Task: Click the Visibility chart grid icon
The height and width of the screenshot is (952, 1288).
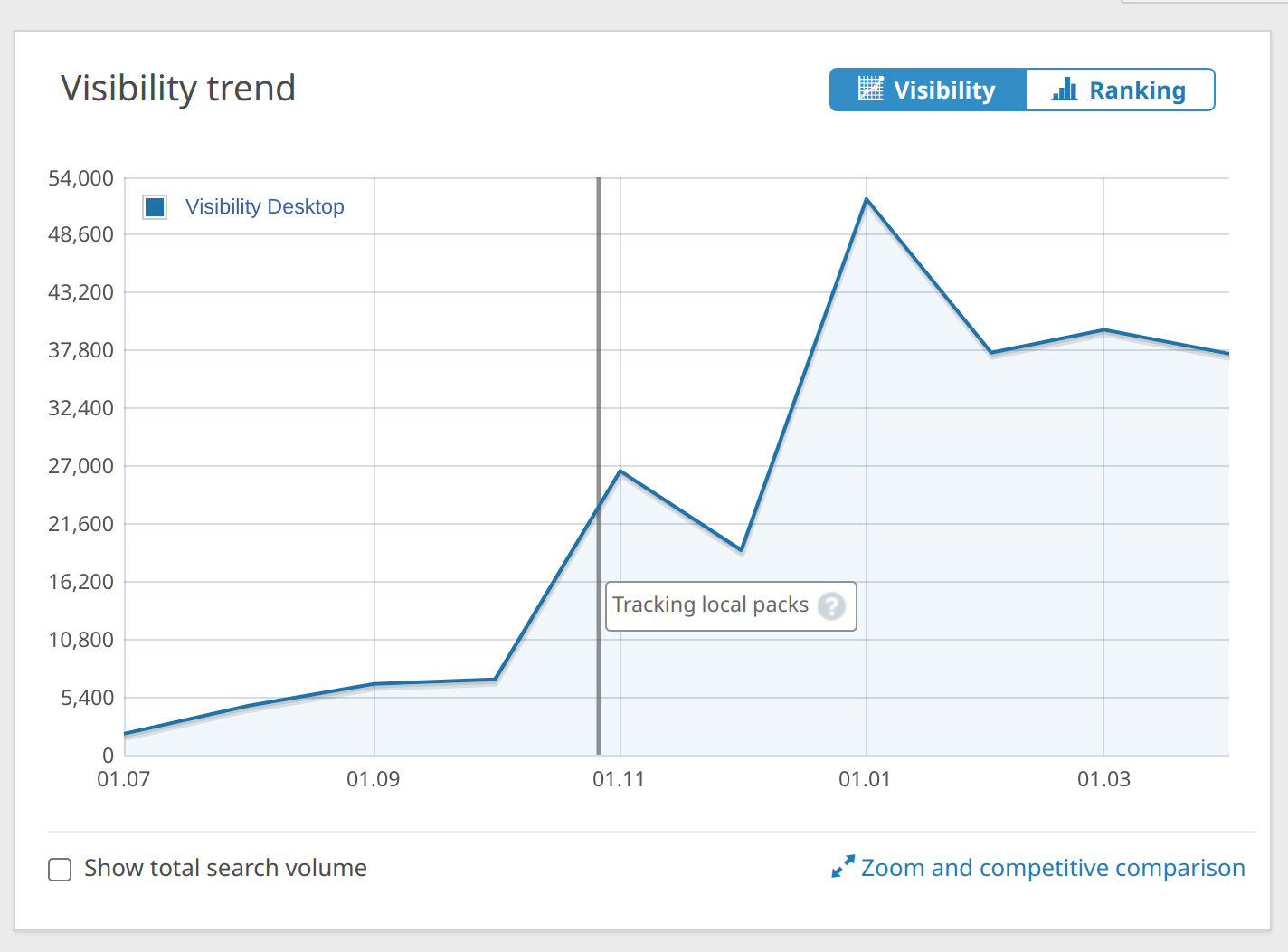Action: pyautogui.click(x=870, y=89)
